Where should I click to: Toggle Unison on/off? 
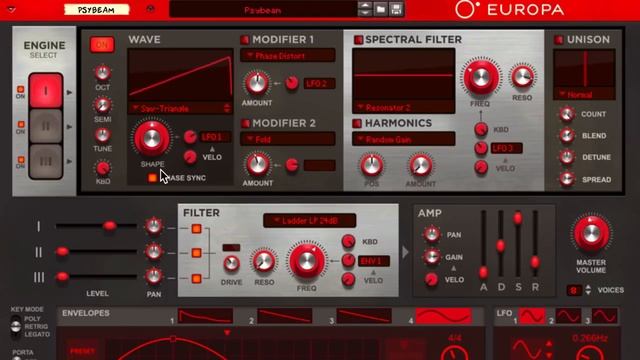(558, 40)
